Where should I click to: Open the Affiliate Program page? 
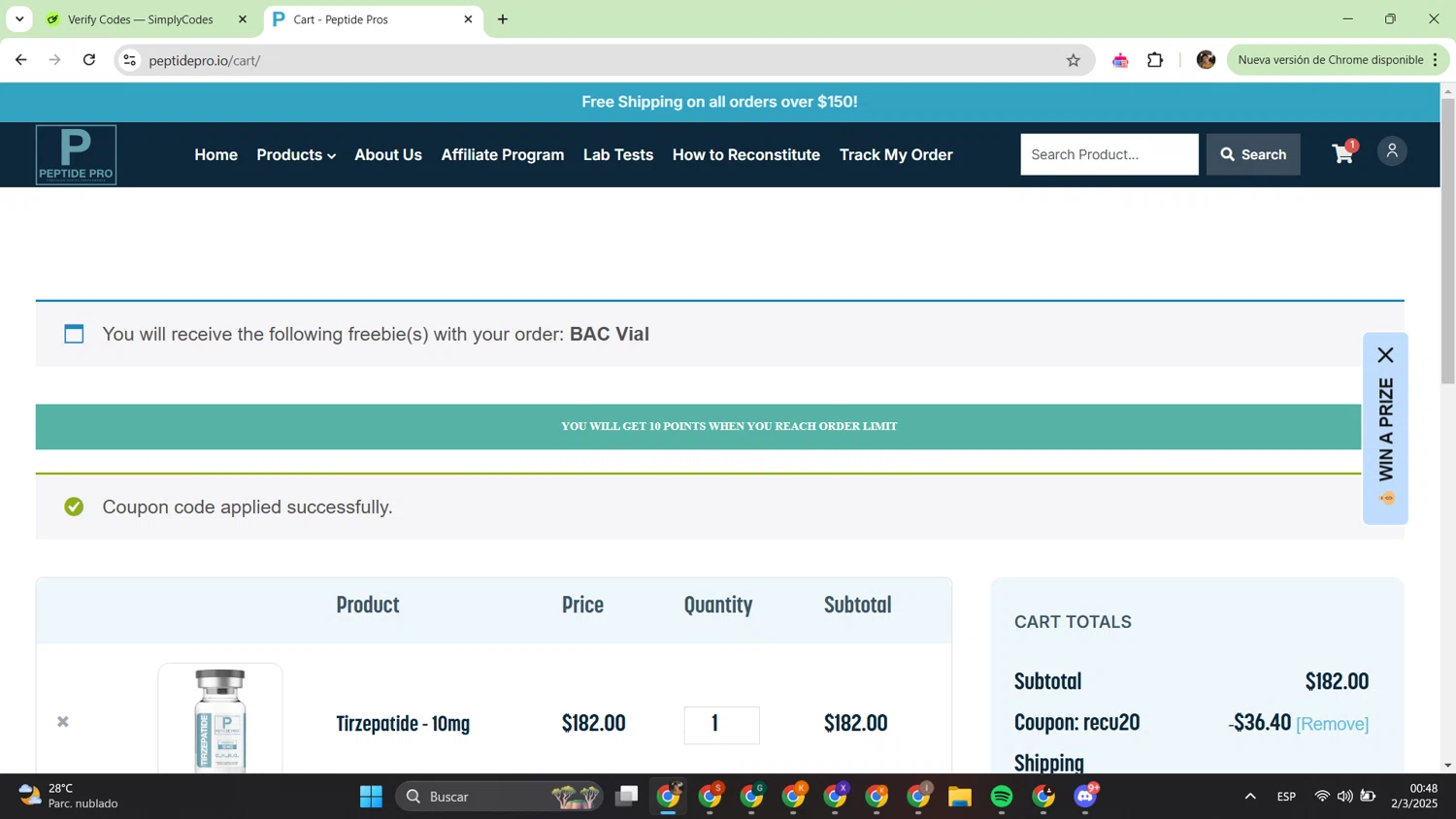[503, 154]
